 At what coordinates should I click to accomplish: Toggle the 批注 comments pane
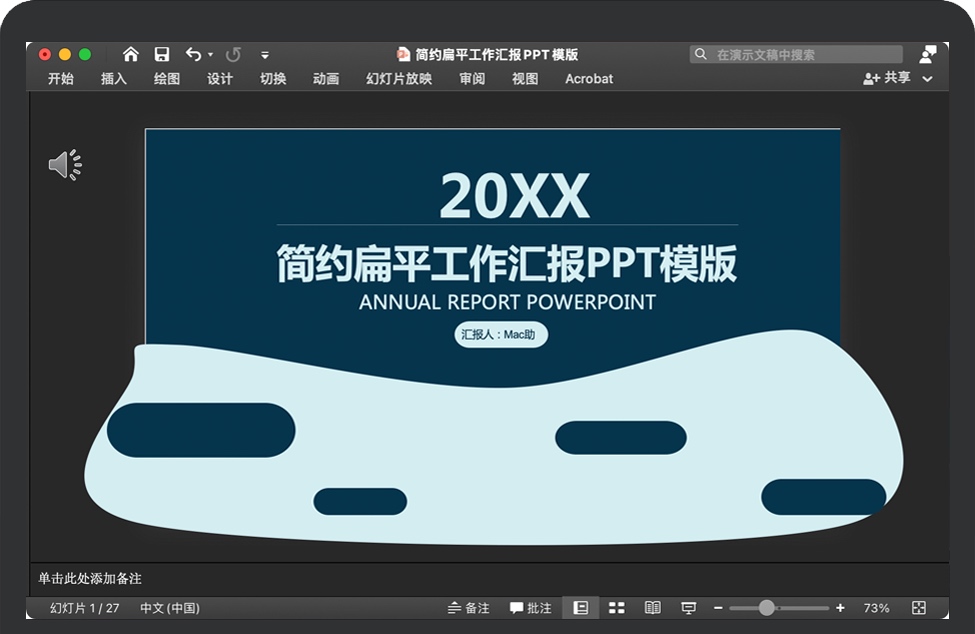tap(531, 608)
